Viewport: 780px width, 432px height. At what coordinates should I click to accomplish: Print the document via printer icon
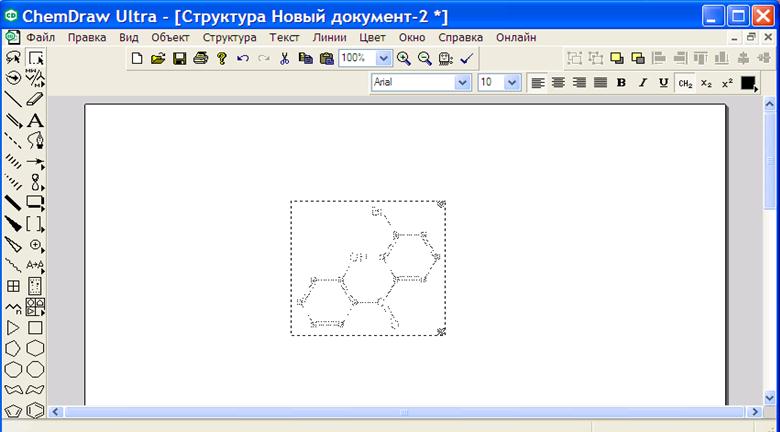click(200, 58)
